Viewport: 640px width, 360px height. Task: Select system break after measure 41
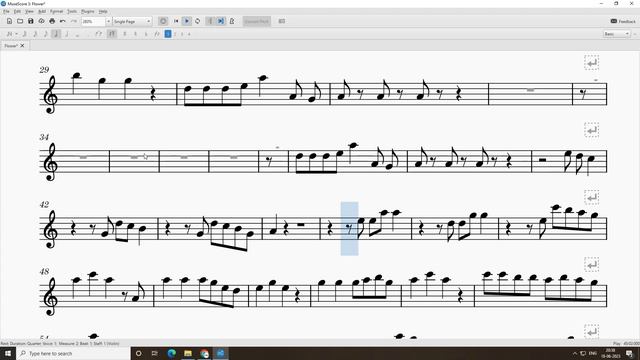click(x=591, y=130)
